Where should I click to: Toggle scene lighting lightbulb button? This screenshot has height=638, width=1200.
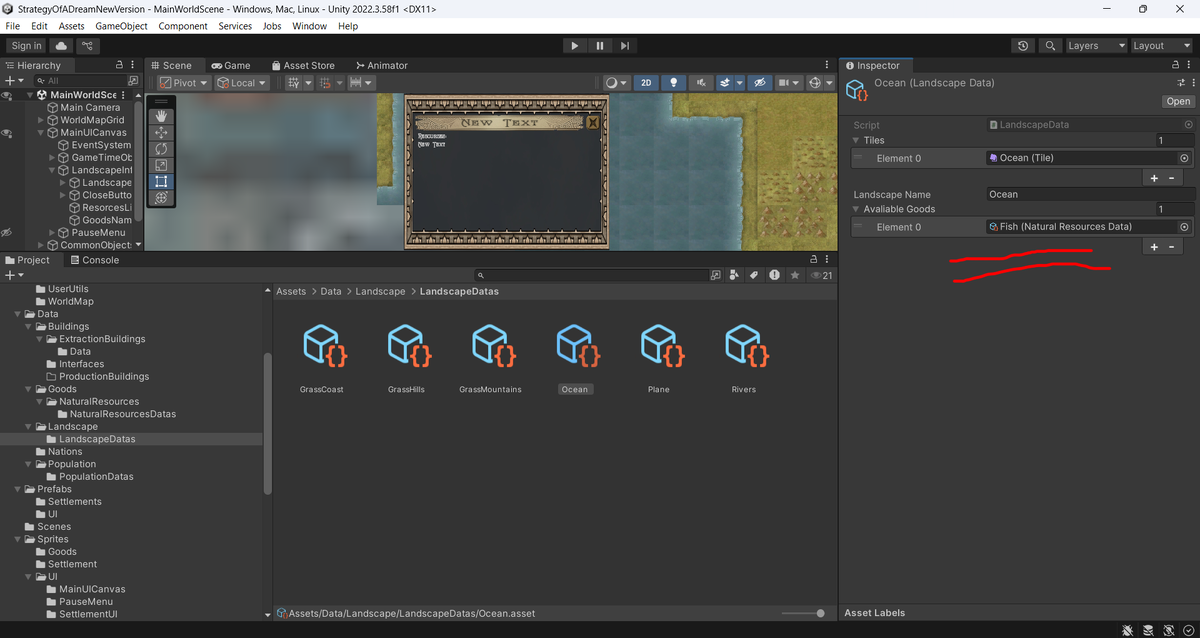point(675,83)
